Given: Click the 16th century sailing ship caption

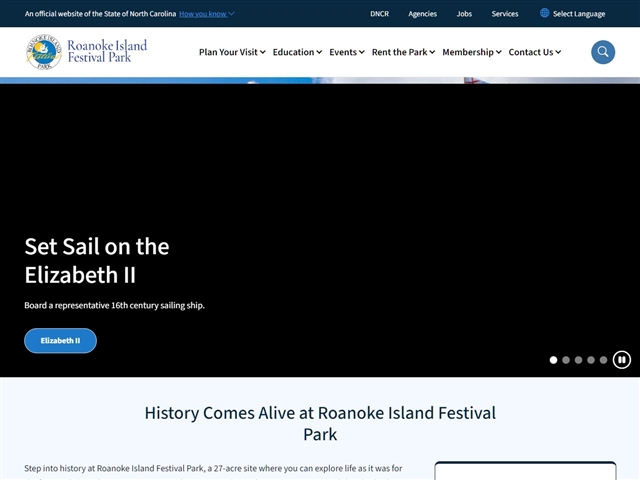Looking at the screenshot, I should coord(114,305).
